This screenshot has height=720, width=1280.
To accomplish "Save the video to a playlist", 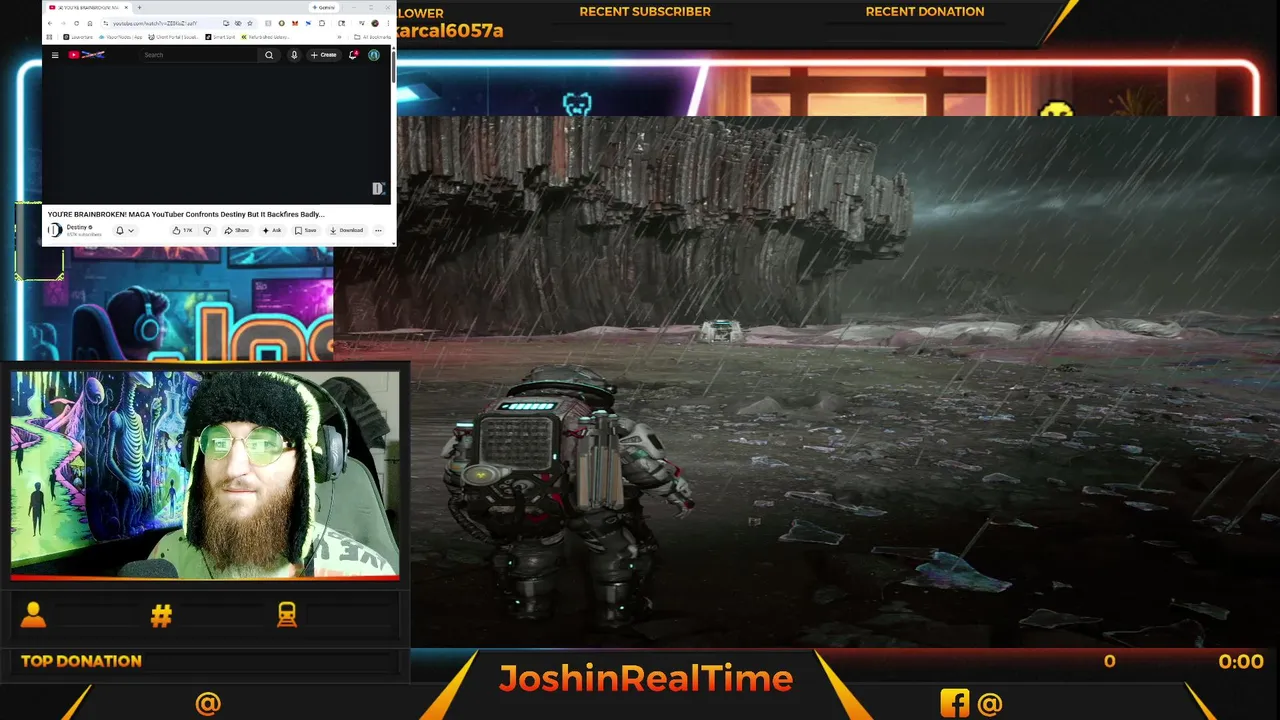I will [306, 231].
